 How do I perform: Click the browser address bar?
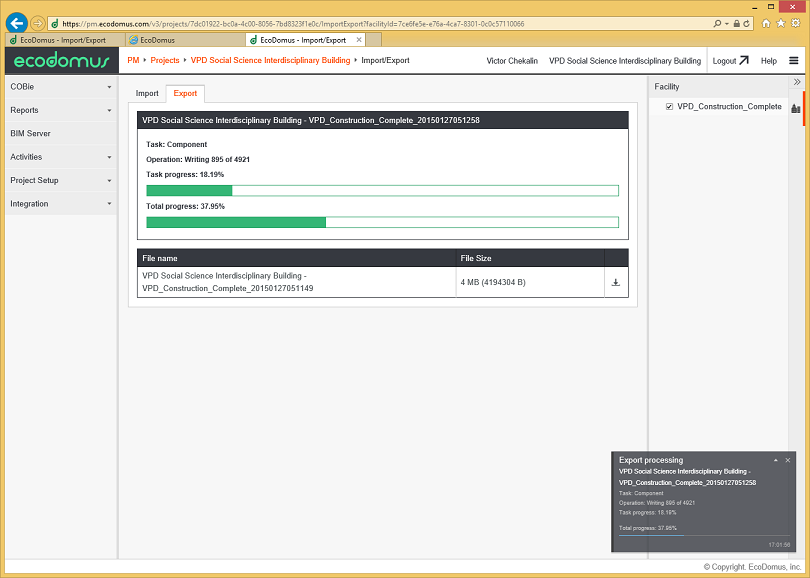pyautogui.click(x=380, y=22)
